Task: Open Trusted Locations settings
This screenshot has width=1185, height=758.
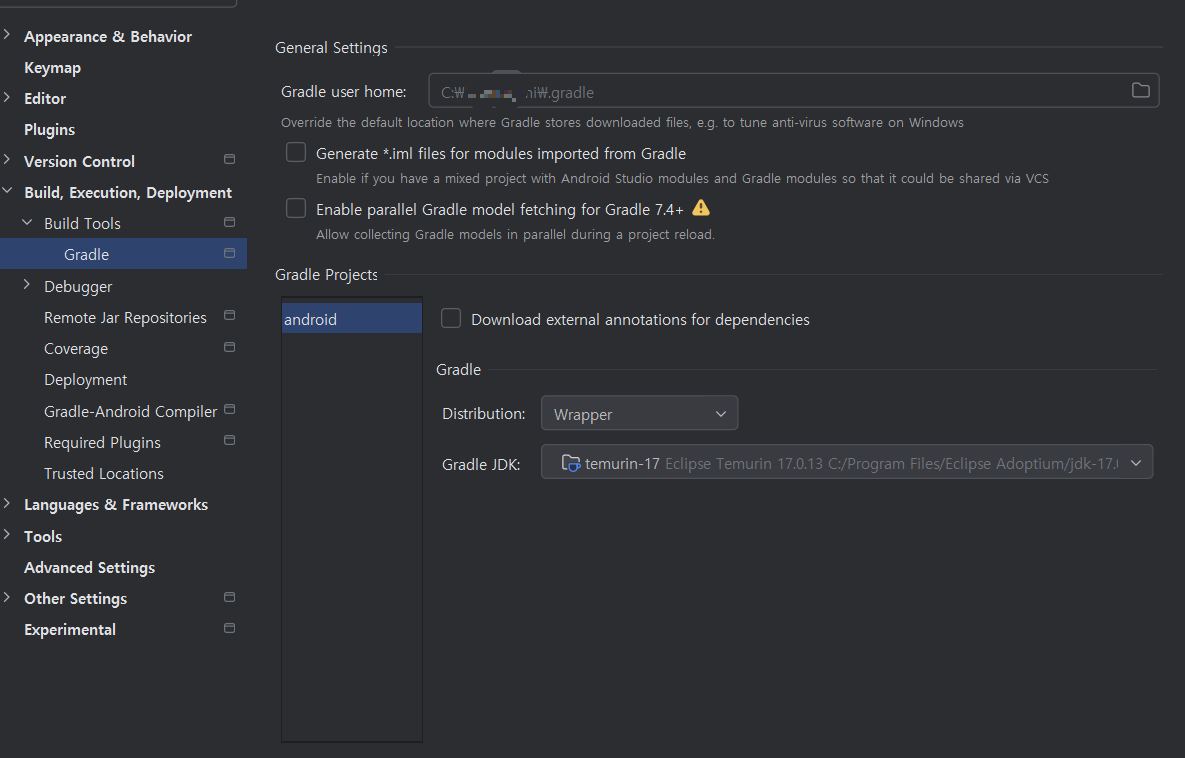Action: [x=104, y=473]
